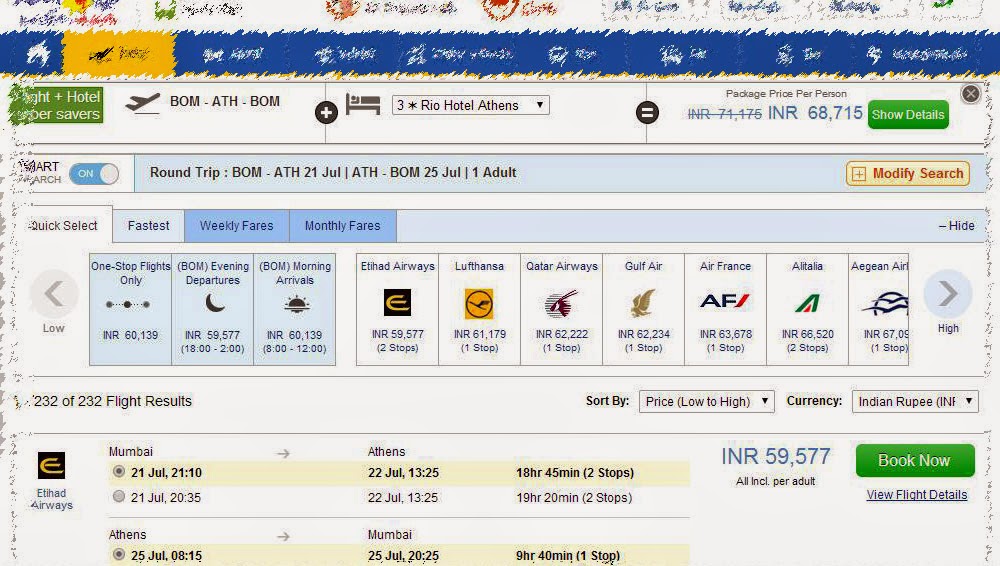The height and width of the screenshot is (566, 1000).
Task: Click the 232 of 232 Flight Results text
Action: coord(112,401)
